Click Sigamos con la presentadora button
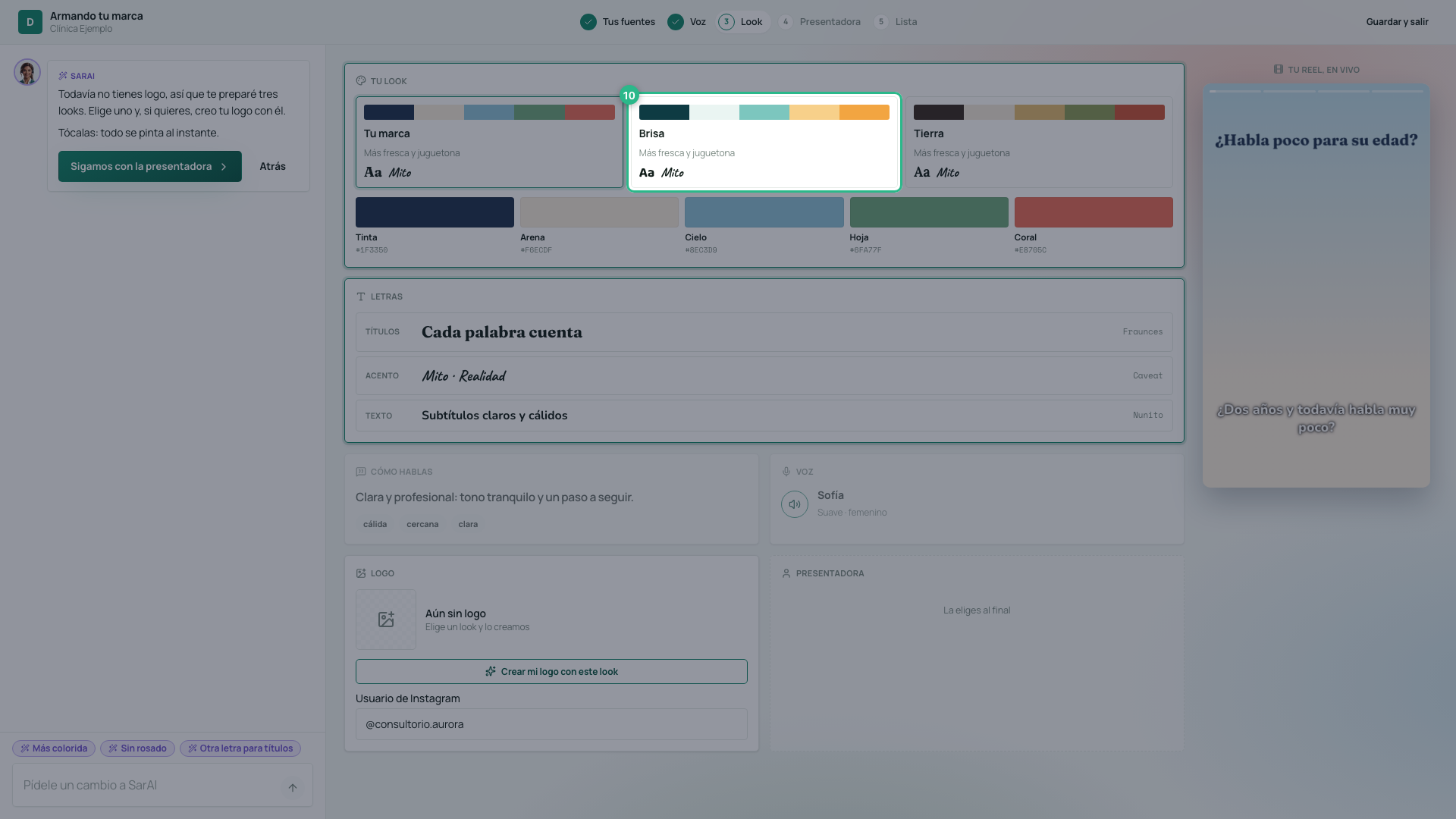Image resolution: width=1456 pixels, height=819 pixels. 150,166
